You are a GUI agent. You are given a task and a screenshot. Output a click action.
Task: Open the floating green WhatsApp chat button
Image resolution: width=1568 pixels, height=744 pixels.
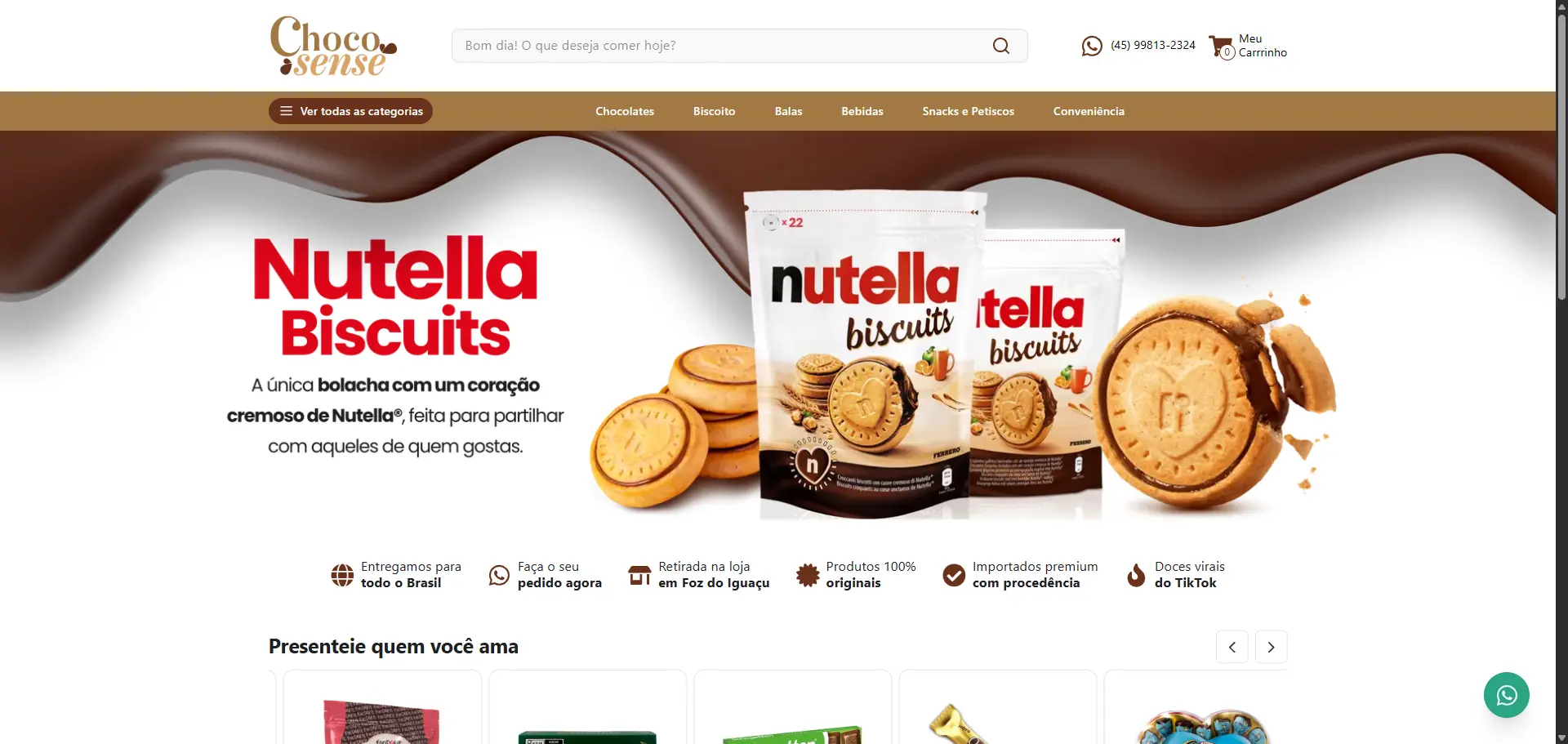[x=1506, y=695]
